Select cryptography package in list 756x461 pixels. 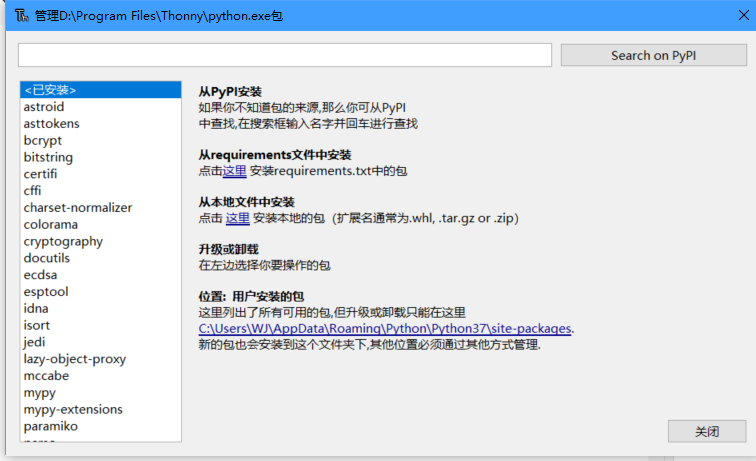[101, 241]
